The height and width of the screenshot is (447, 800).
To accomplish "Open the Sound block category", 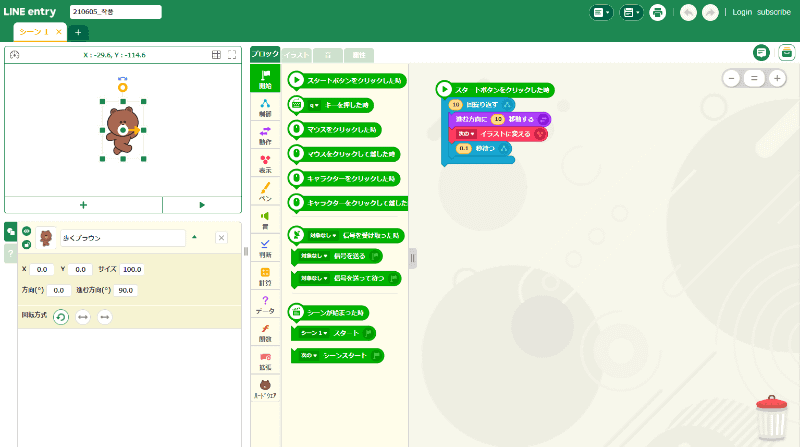I will [265, 219].
